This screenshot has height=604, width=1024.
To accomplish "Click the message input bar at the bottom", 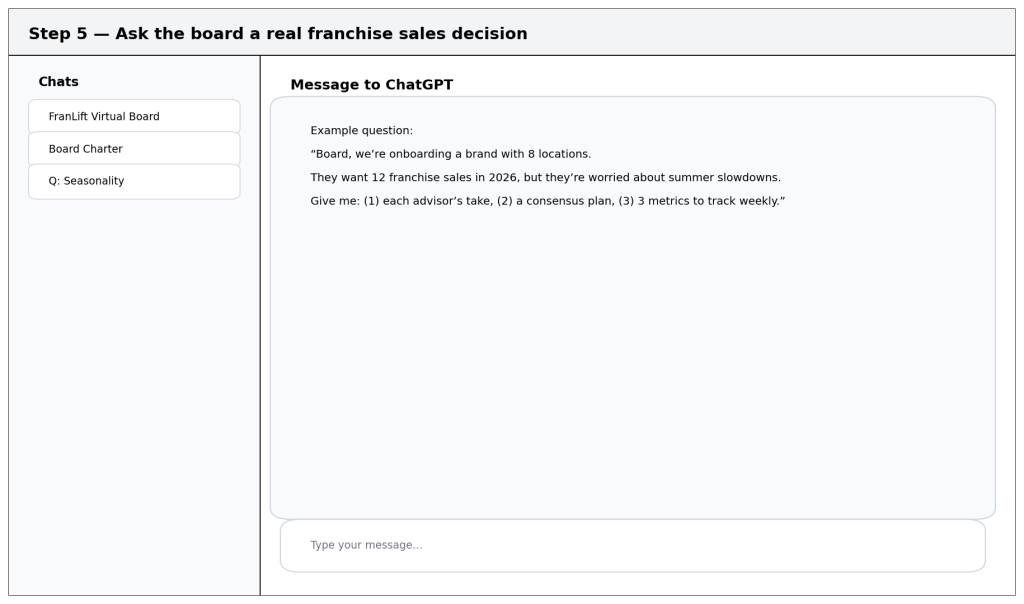I will tap(632, 545).
